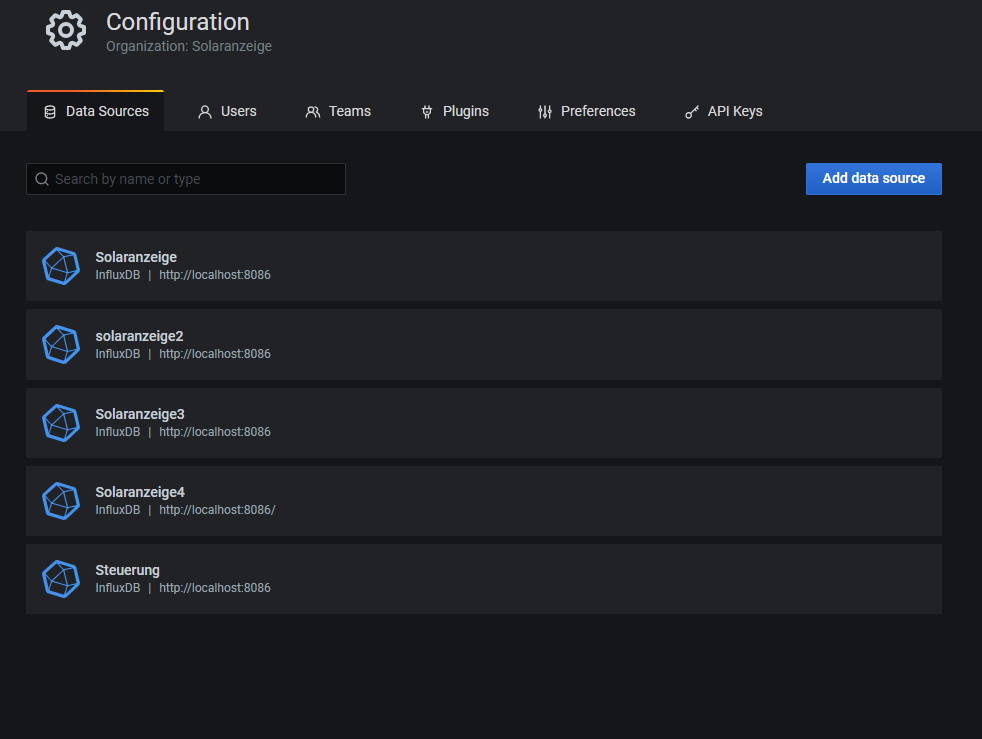The width and height of the screenshot is (982, 739).
Task: Click InfluxDB logo icon next to Steuerung
Action: click(61, 579)
